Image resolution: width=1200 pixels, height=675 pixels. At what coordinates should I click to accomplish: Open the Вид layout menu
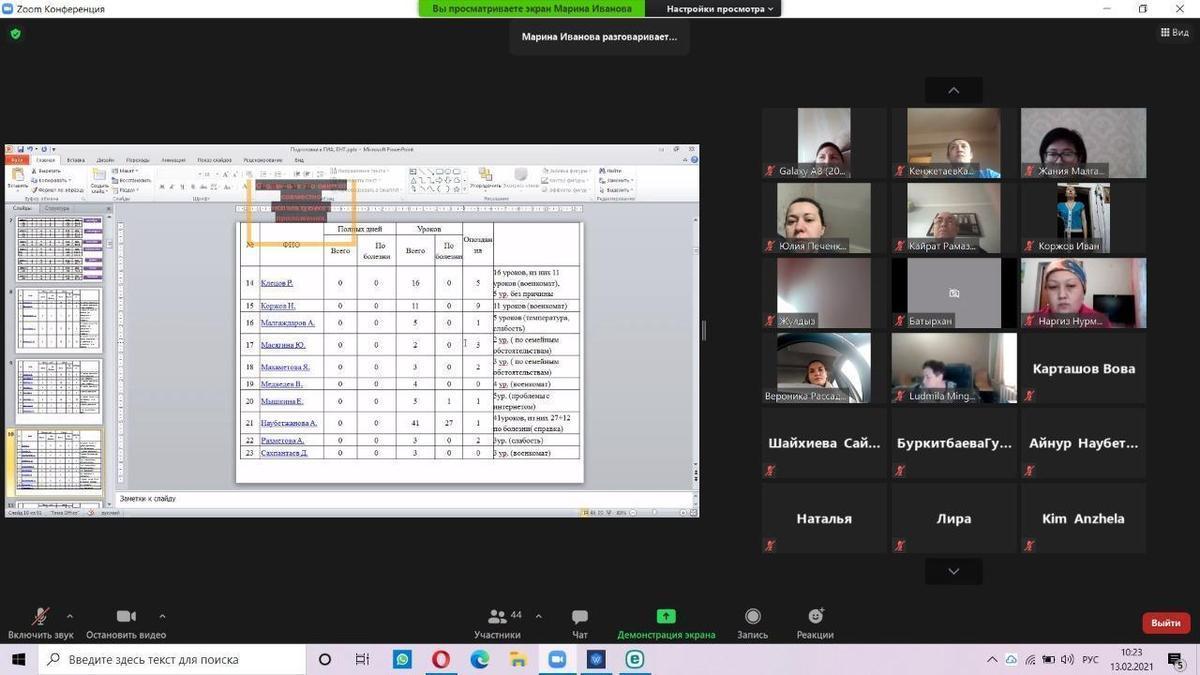[1174, 33]
